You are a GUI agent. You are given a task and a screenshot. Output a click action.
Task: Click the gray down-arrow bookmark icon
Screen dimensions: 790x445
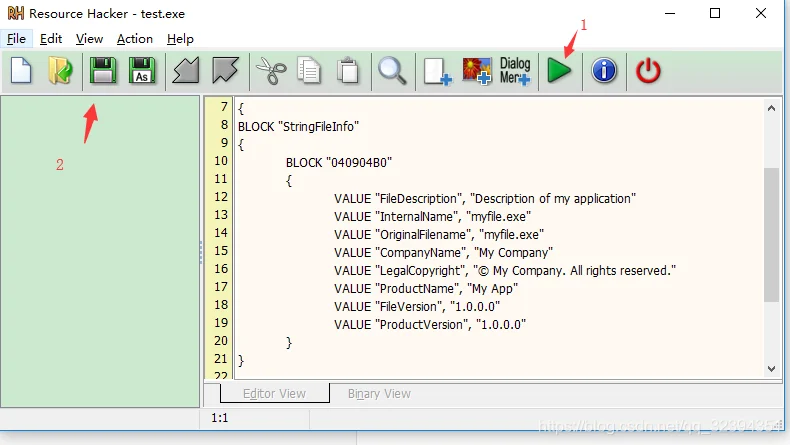[225, 71]
